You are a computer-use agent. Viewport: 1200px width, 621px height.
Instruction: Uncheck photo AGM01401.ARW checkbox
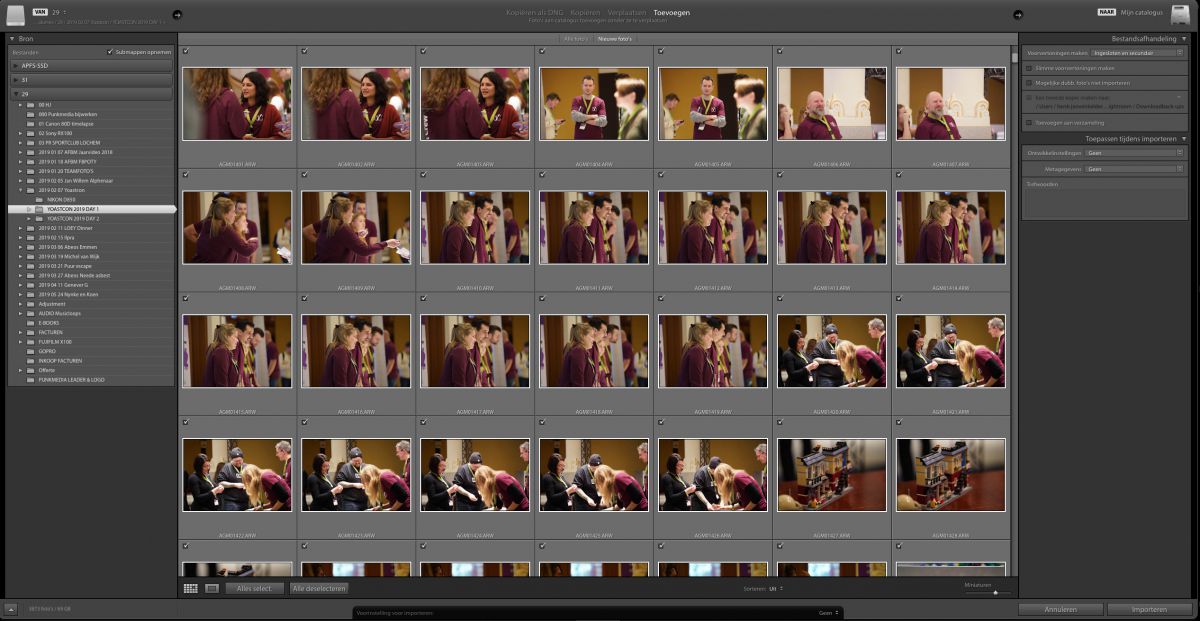186,51
